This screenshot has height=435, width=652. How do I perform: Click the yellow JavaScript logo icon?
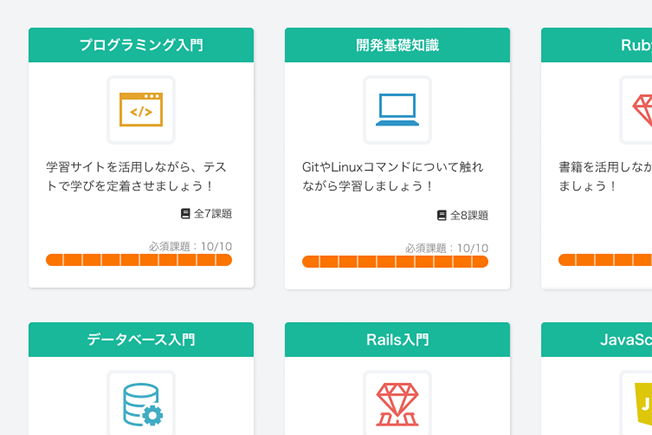643,403
